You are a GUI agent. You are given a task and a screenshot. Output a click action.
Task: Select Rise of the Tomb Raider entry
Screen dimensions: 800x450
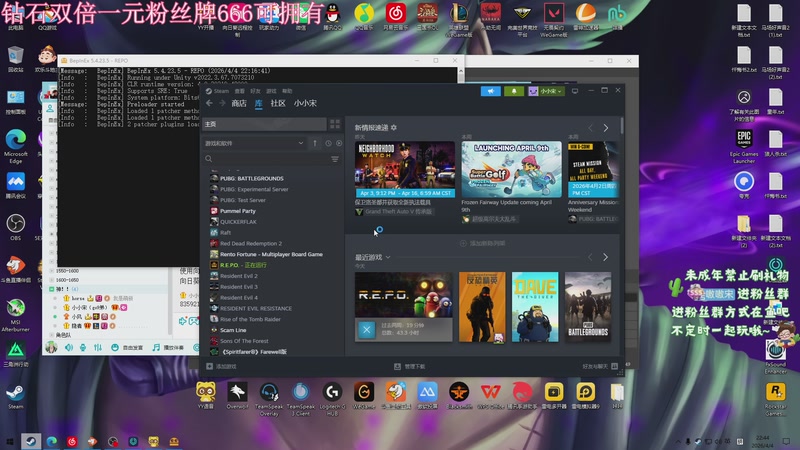(x=250, y=319)
